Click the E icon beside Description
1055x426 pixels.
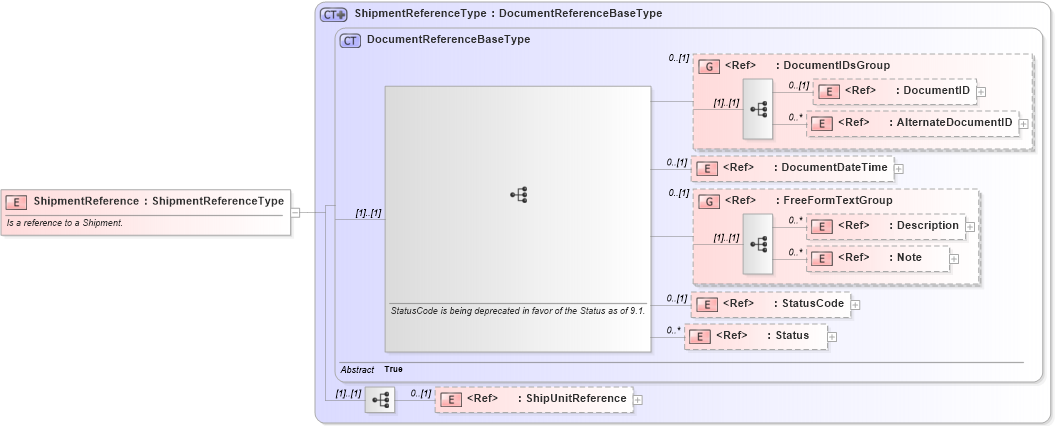coord(823,227)
